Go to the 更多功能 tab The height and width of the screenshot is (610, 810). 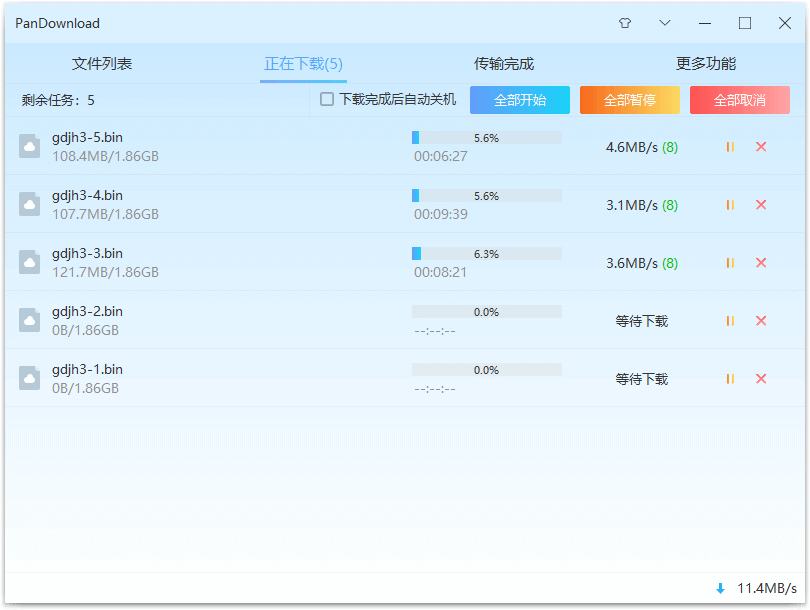(706, 64)
